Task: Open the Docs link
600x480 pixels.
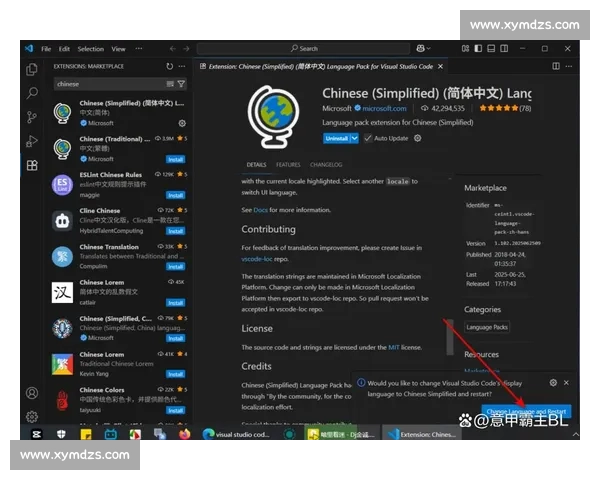Action: 260,210
